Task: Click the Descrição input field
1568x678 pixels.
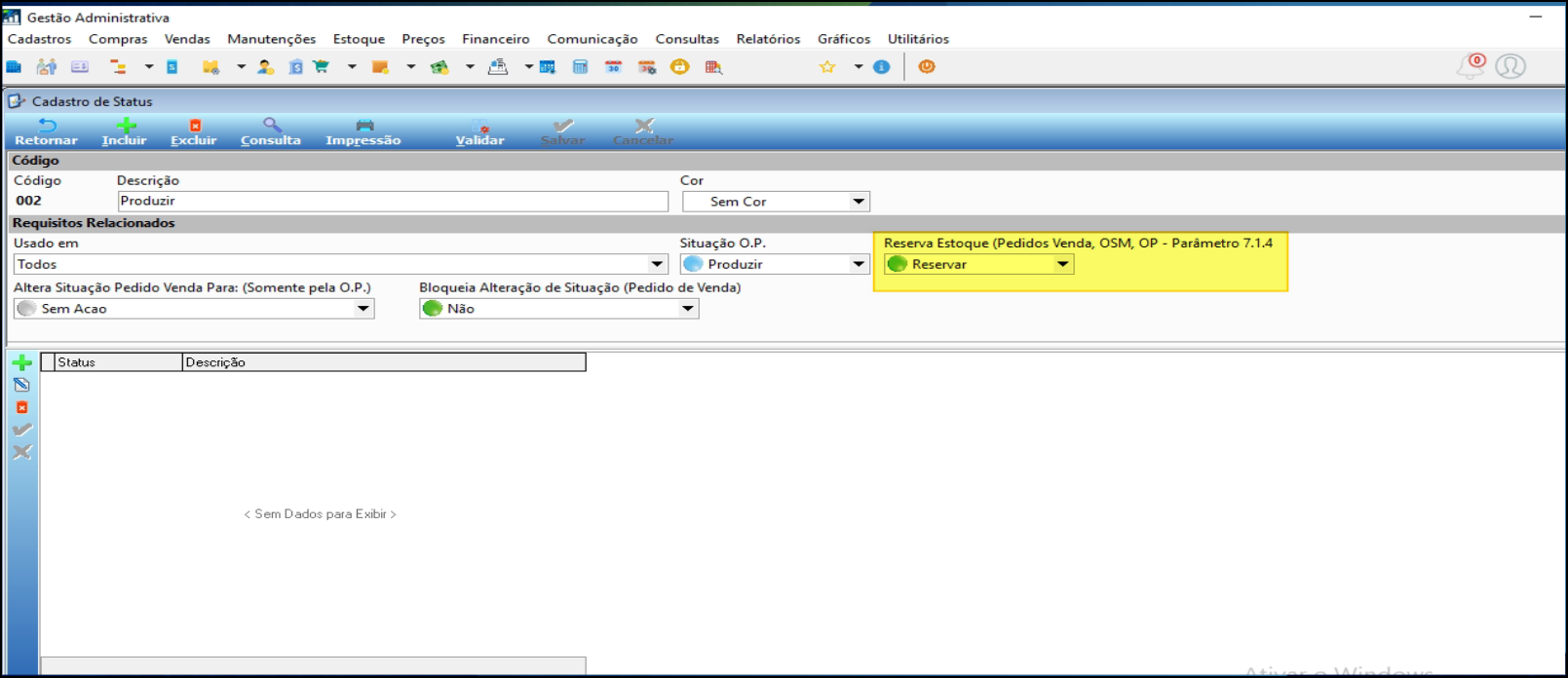Action: pyautogui.click(x=393, y=201)
